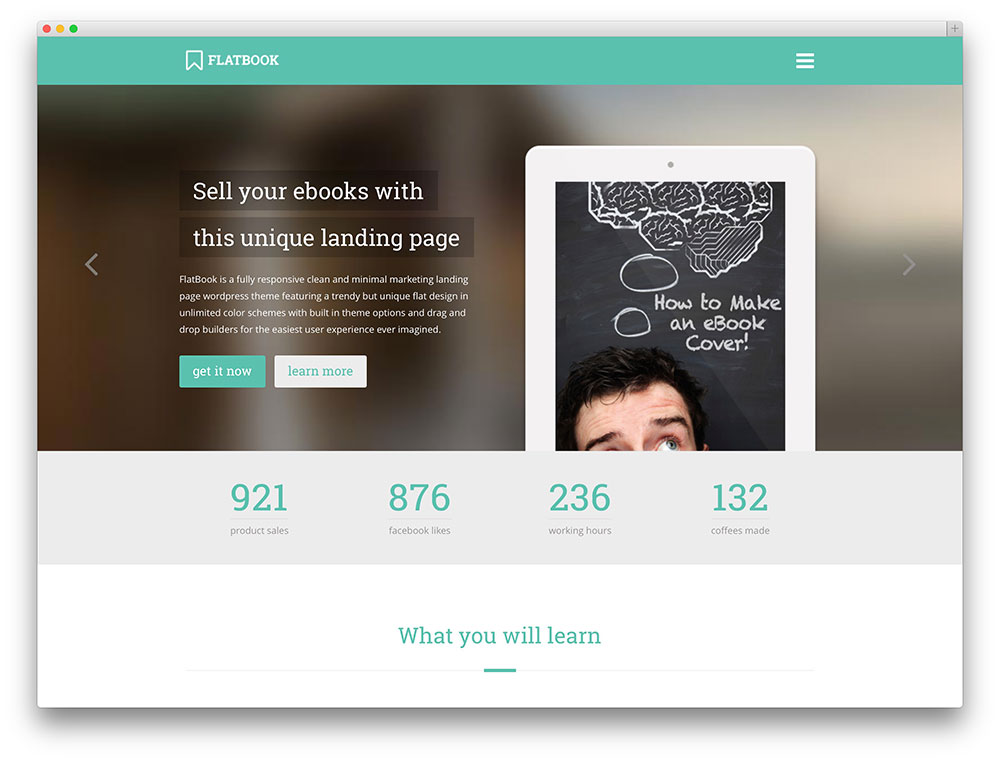Image resolution: width=1000 pixels, height=761 pixels.
Task: Select the 921 product sales counter
Action: [x=259, y=508]
